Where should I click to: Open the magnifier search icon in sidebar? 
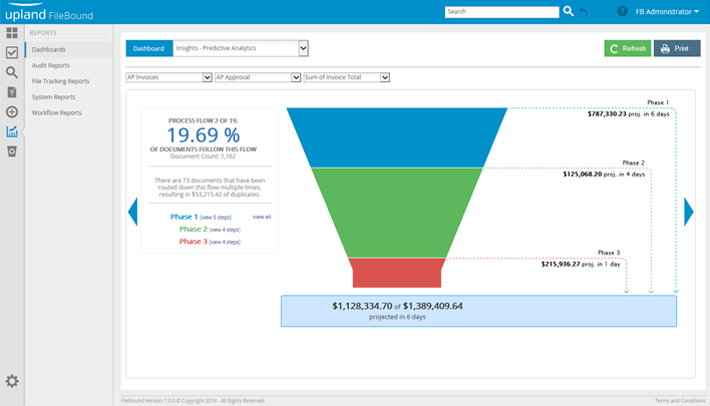[12, 72]
